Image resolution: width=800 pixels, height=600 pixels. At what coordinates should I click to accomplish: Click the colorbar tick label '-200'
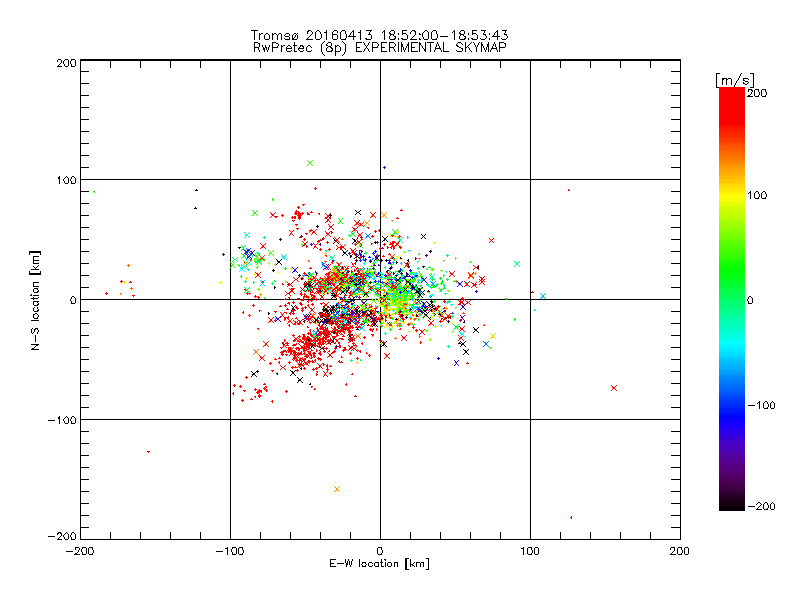[761, 506]
